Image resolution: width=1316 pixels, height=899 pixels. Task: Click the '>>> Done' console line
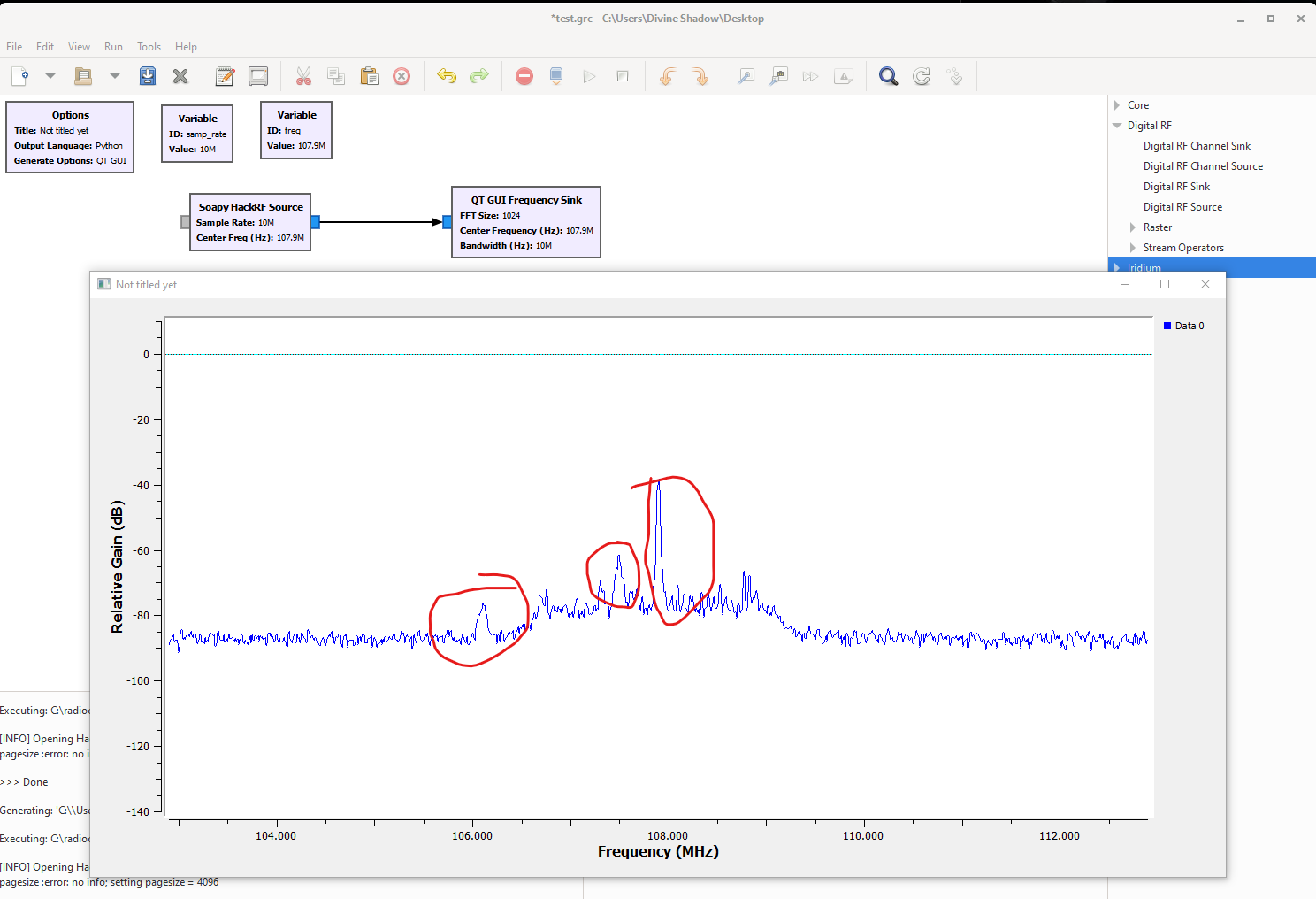pyautogui.click(x=25, y=782)
